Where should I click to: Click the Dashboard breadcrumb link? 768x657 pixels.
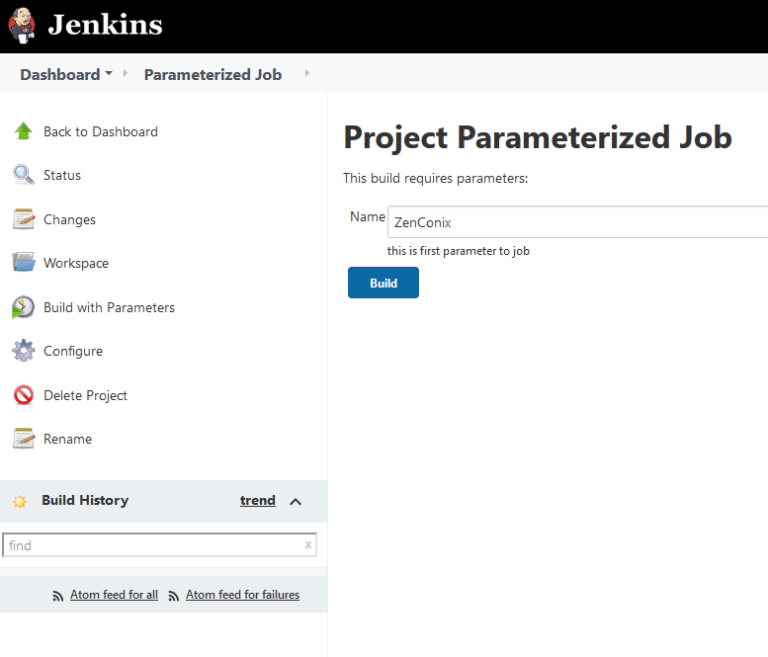click(x=60, y=74)
